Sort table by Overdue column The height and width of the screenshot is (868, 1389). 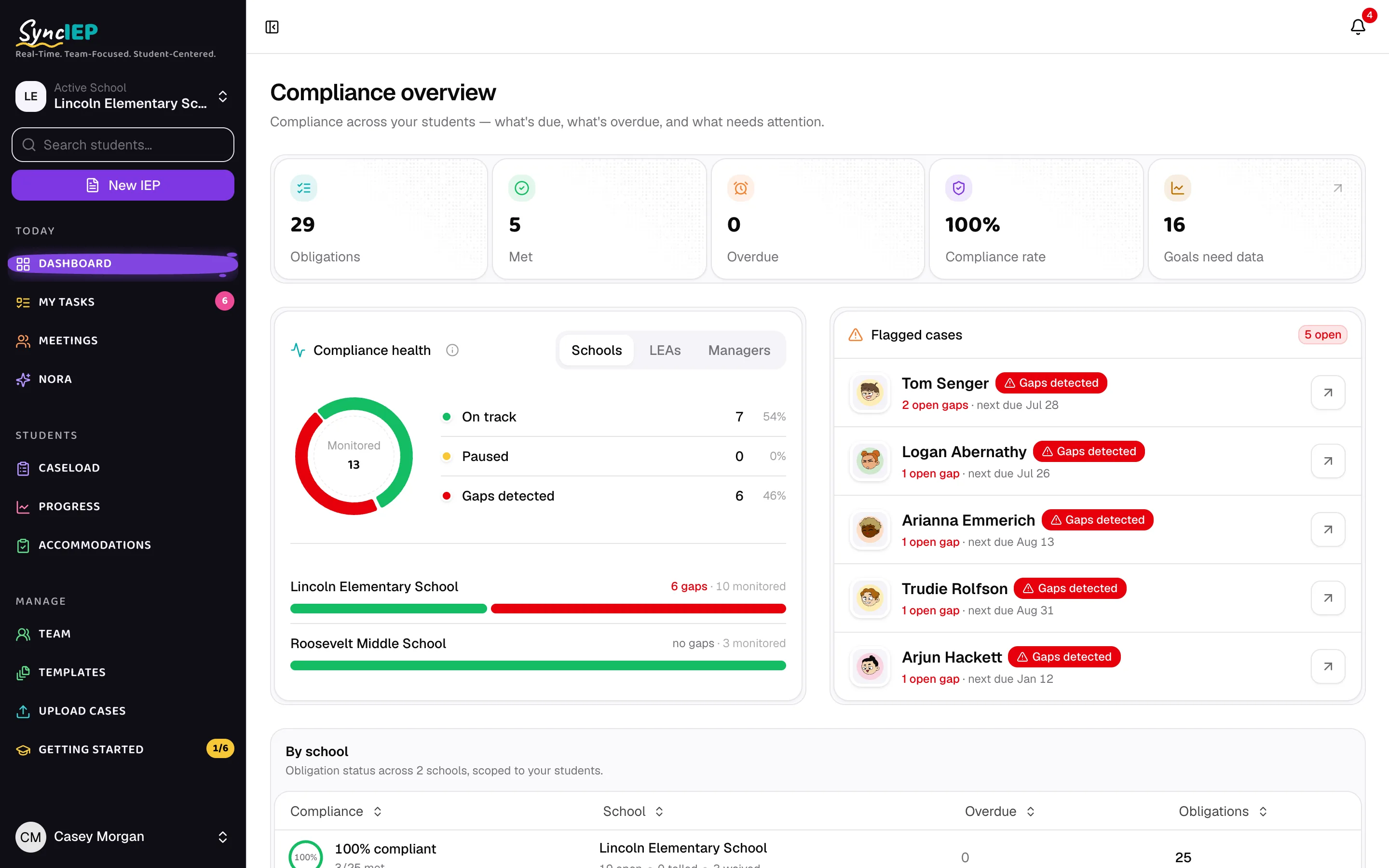(999, 811)
